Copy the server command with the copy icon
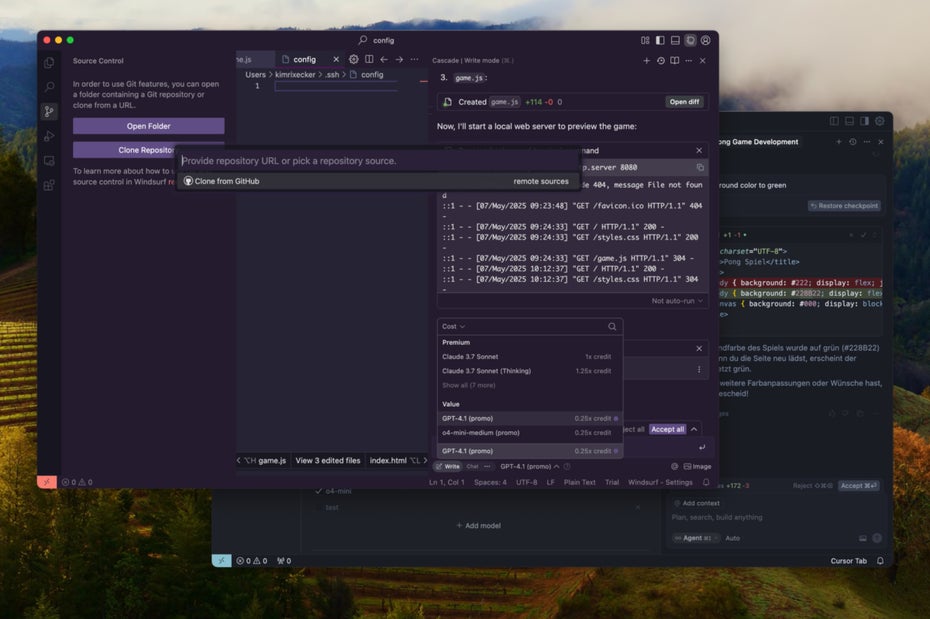Screen dimensions: 930x619 (x=700, y=167)
